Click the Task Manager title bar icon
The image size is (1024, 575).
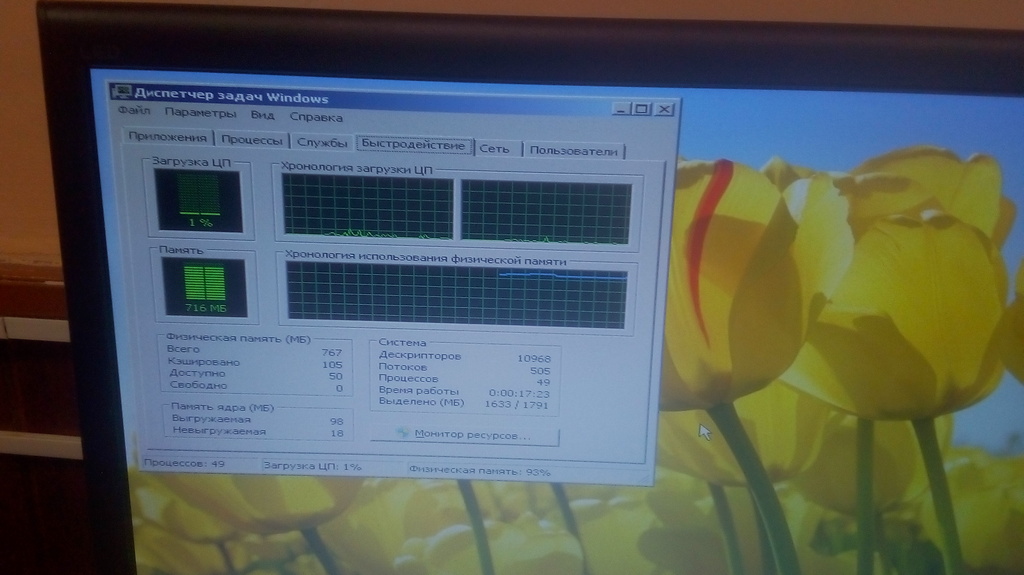121,92
